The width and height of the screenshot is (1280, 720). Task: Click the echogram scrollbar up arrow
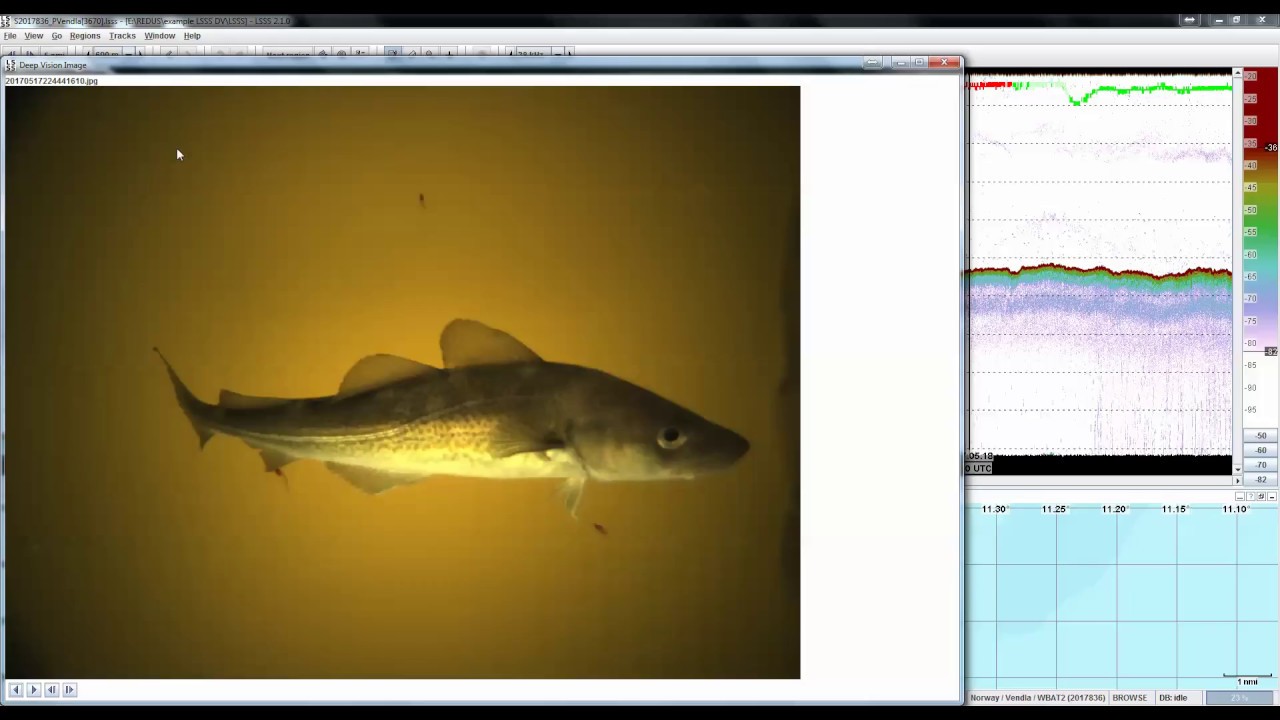click(x=1238, y=74)
